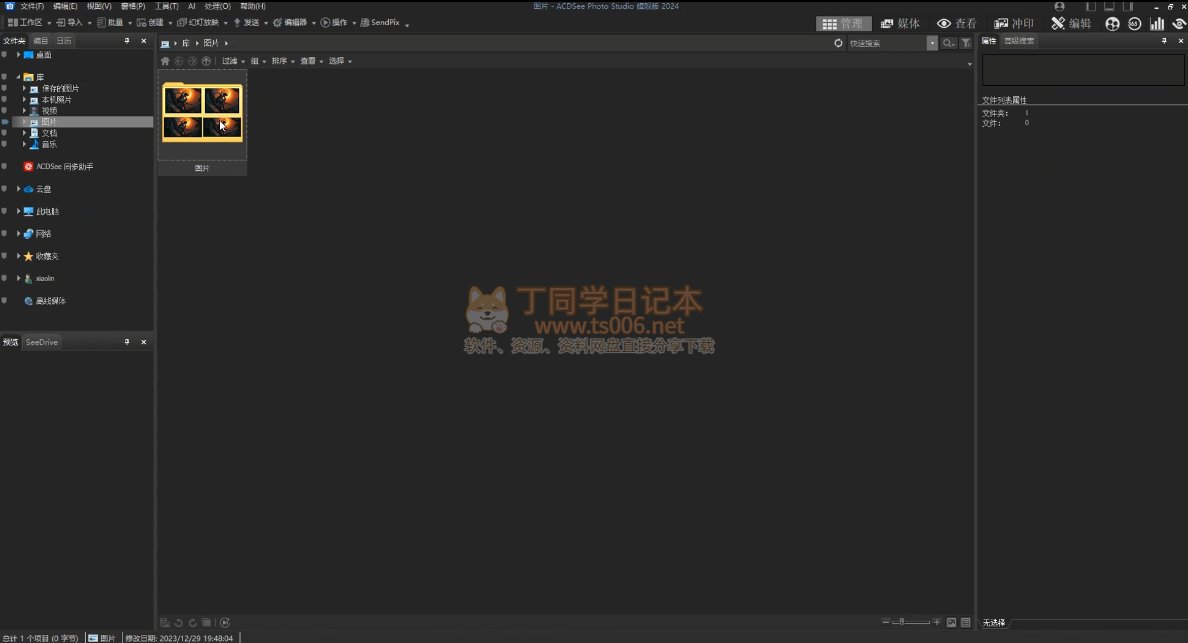Expand the 此电脑 tree node
Image resolution: width=1188 pixels, height=643 pixels.
pyautogui.click(x=18, y=211)
